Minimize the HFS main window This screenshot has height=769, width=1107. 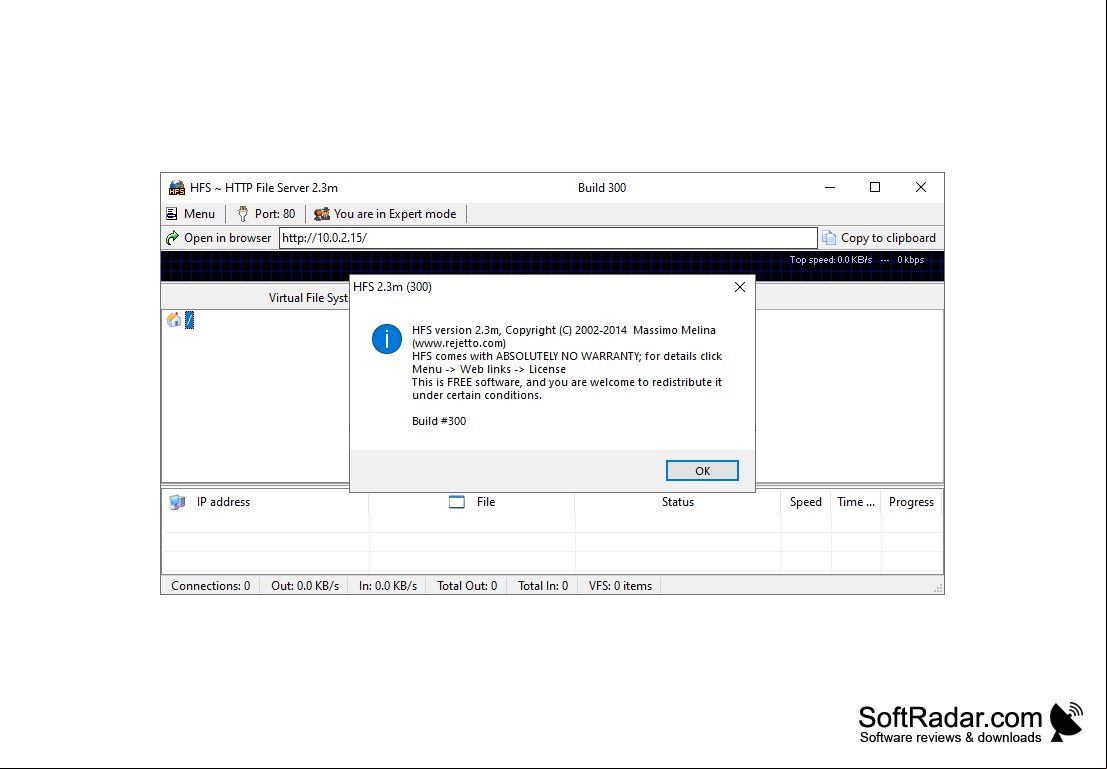(830, 187)
